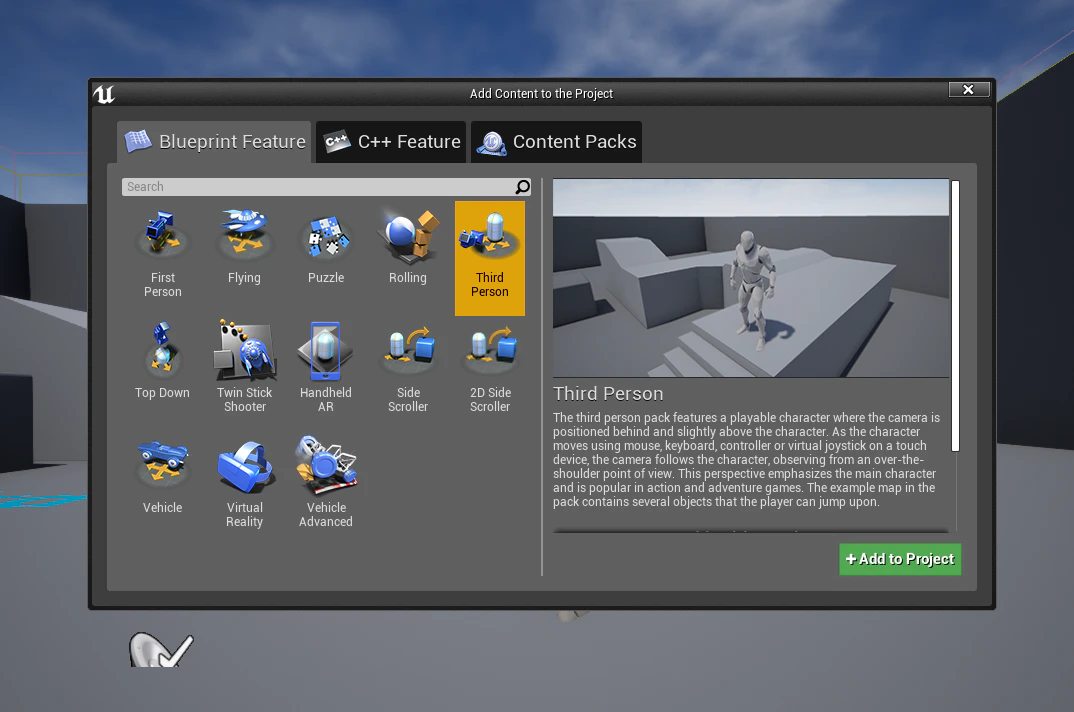
Task: Select the Vehicle template icon
Action: point(162,464)
